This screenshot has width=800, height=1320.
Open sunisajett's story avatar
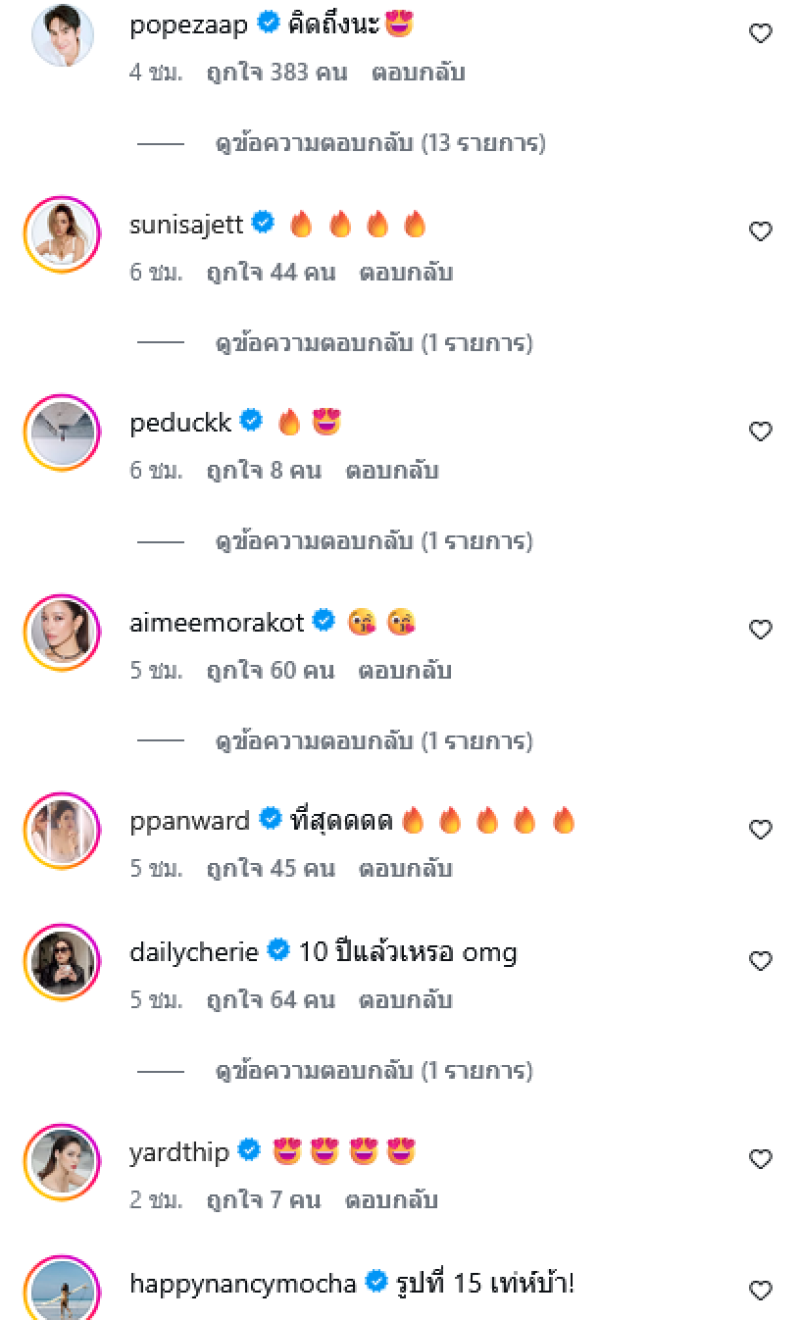click(62, 234)
